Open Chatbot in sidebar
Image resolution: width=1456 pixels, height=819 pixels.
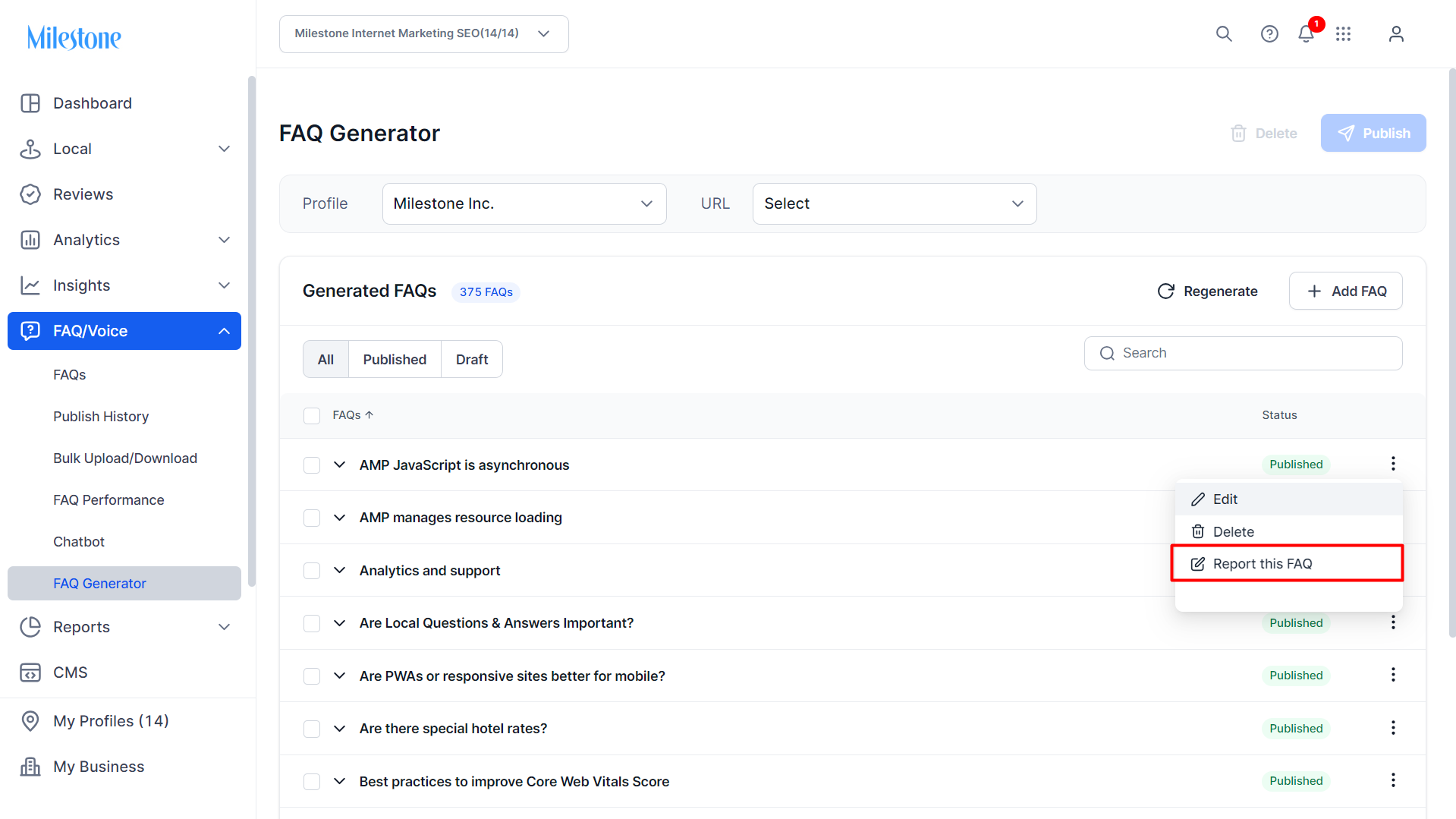79,541
